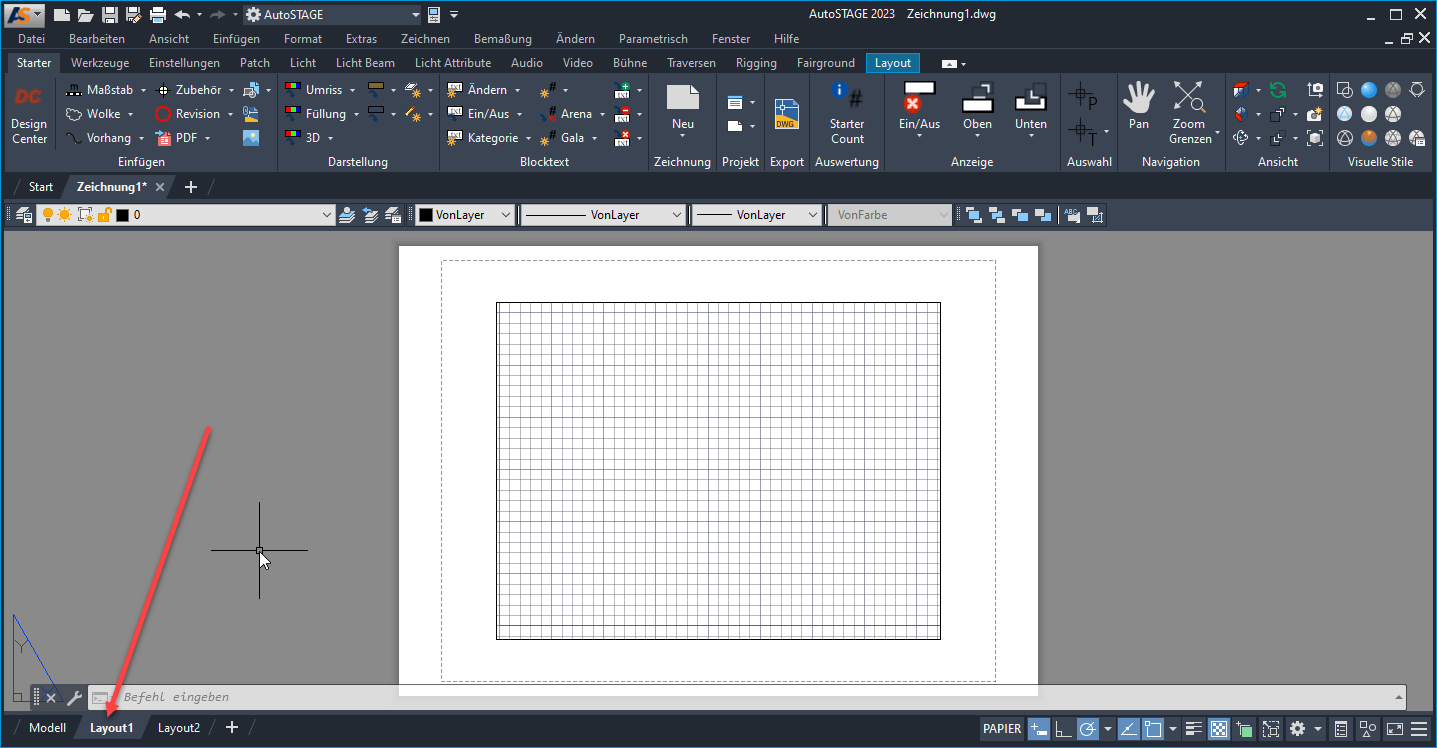The image size is (1437, 748).
Task: Click the Print icon in quick access toolbar
Action: click(x=157, y=15)
